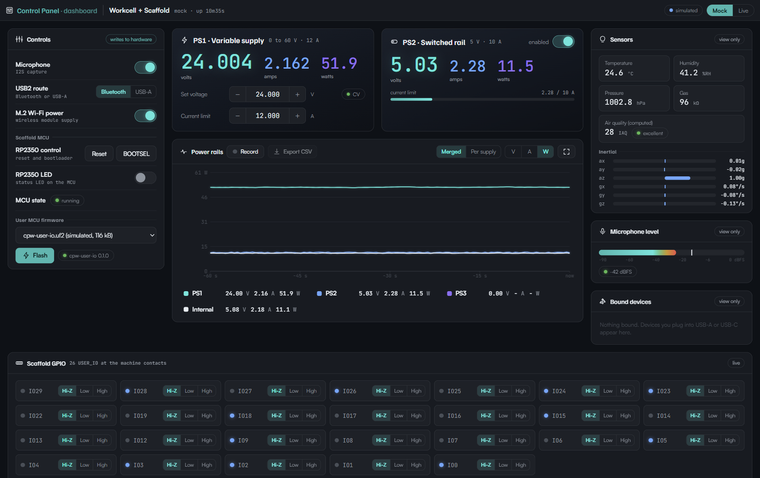Click the PS1 set voltage field 24.000
760x478 pixels.
tap(268, 95)
